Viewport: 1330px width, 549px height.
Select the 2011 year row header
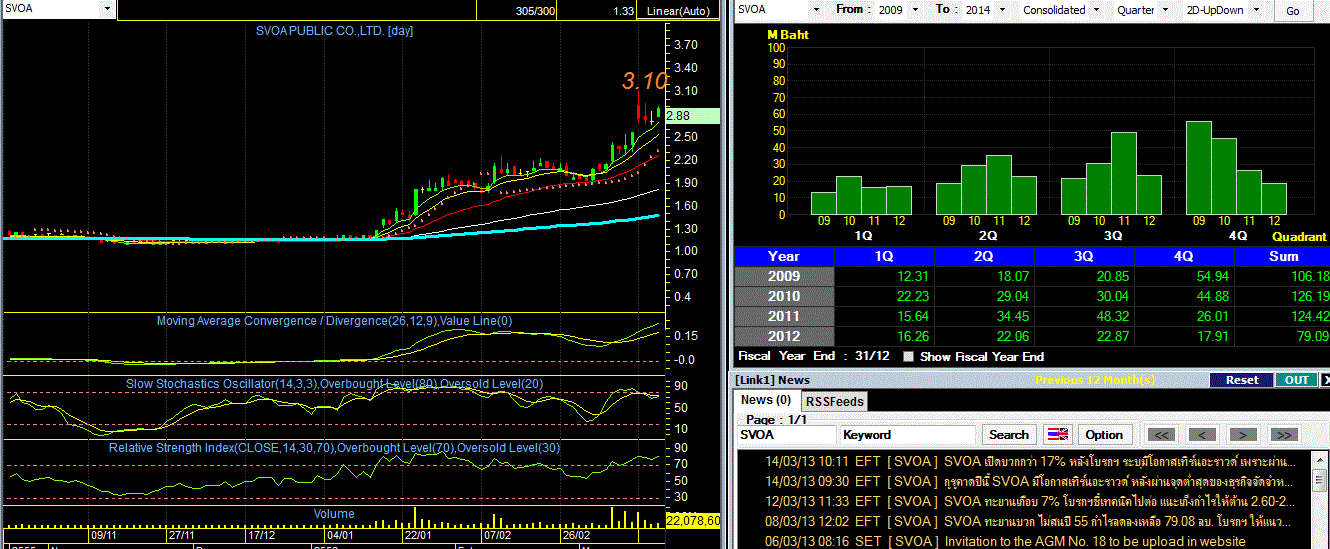pyautogui.click(x=784, y=316)
